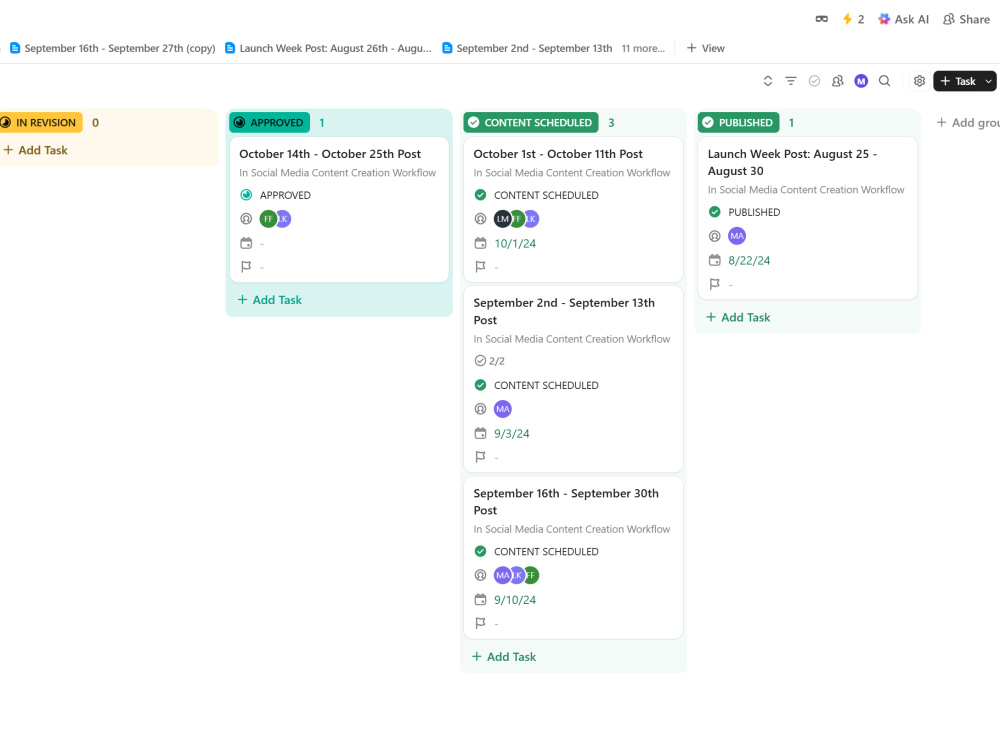The height and width of the screenshot is (750, 1000).
Task: Click the assignees filter icon
Action: [x=837, y=81]
